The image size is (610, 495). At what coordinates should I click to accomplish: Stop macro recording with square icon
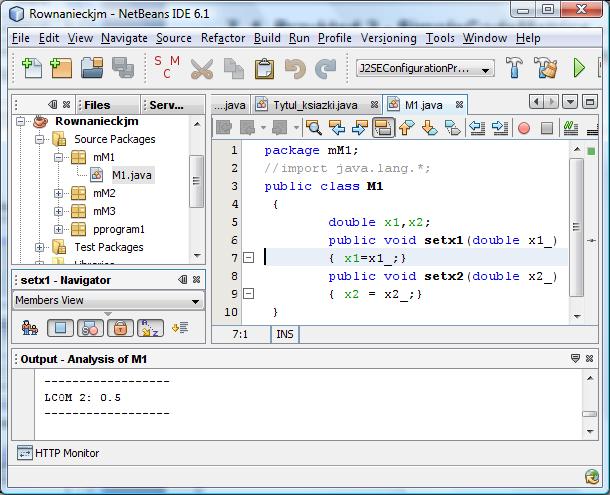[x=547, y=128]
